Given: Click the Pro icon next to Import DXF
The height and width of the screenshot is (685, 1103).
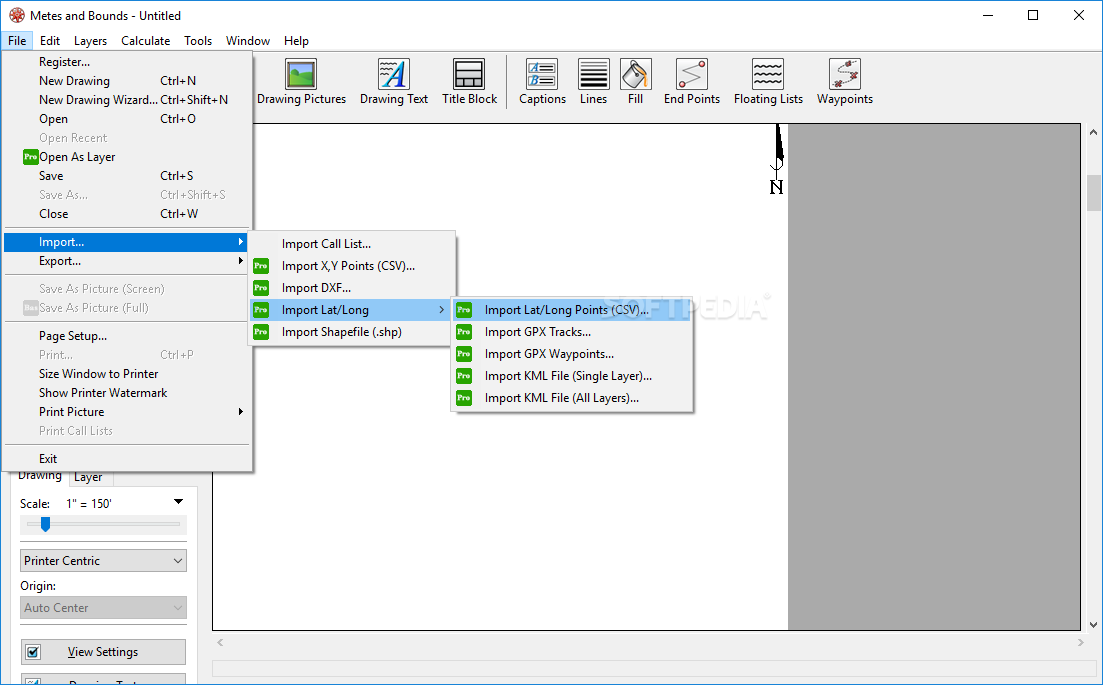Looking at the screenshot, I should tap(261, 288).
